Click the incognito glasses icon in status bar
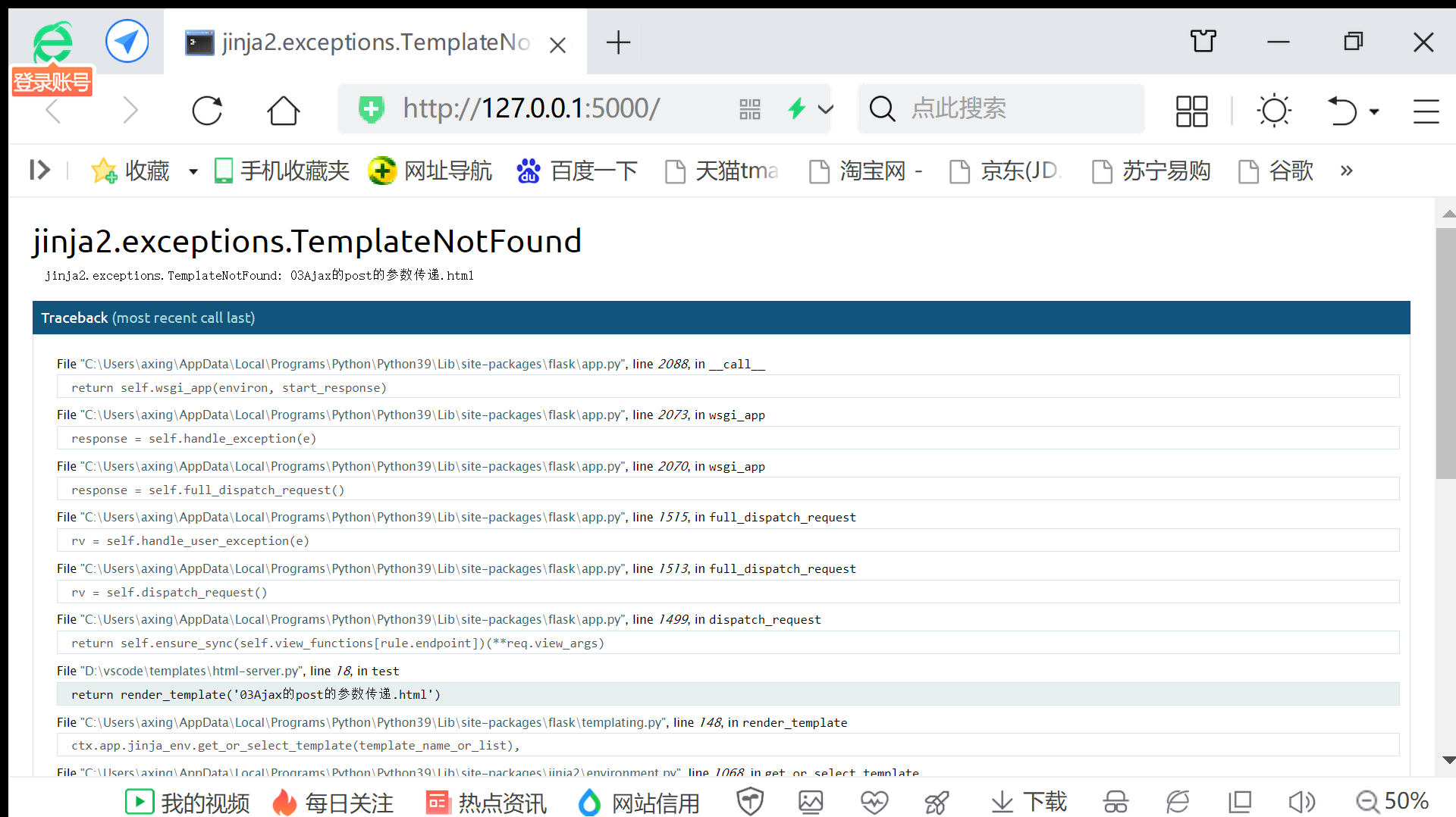Image resolution: width=1456 pixels, height=817 pixels. (1116, 801)
